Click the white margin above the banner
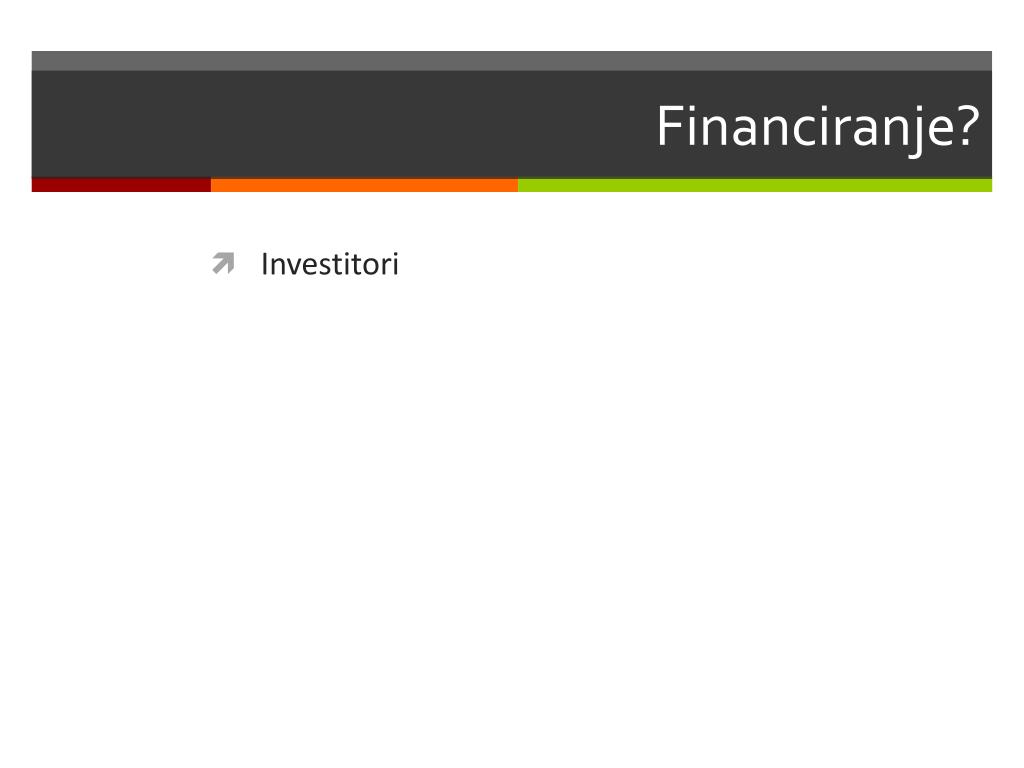Image resolution: width=1024 pixels, height=768 pixels. coord(511,25)
